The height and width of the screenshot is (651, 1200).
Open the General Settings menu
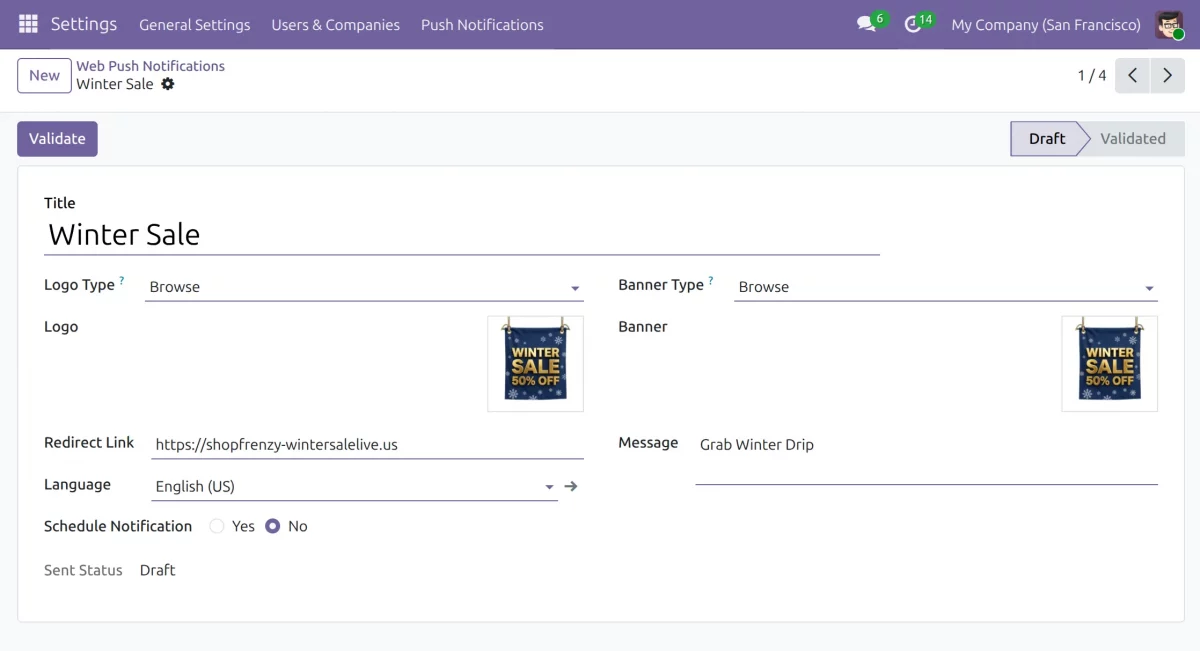(195, 25)
